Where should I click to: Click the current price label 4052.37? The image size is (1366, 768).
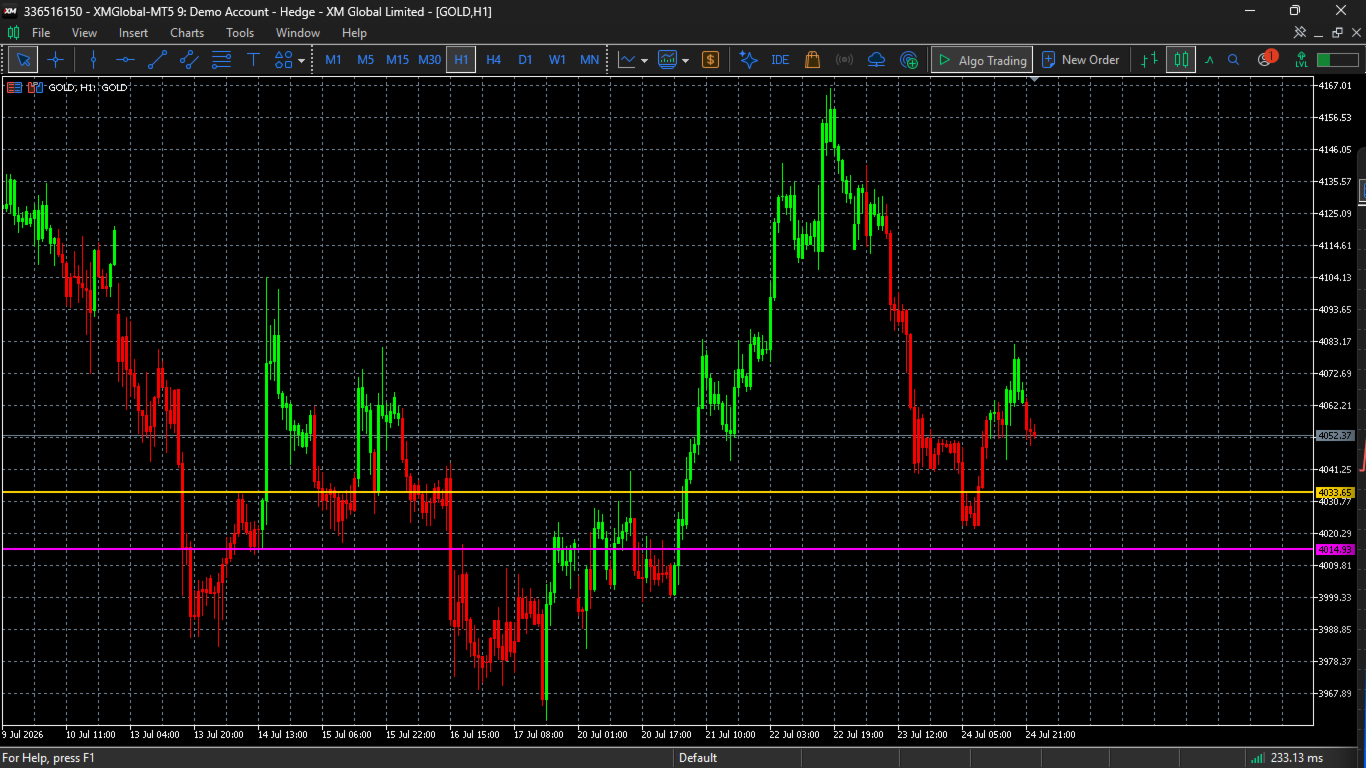click(1335, 436)
